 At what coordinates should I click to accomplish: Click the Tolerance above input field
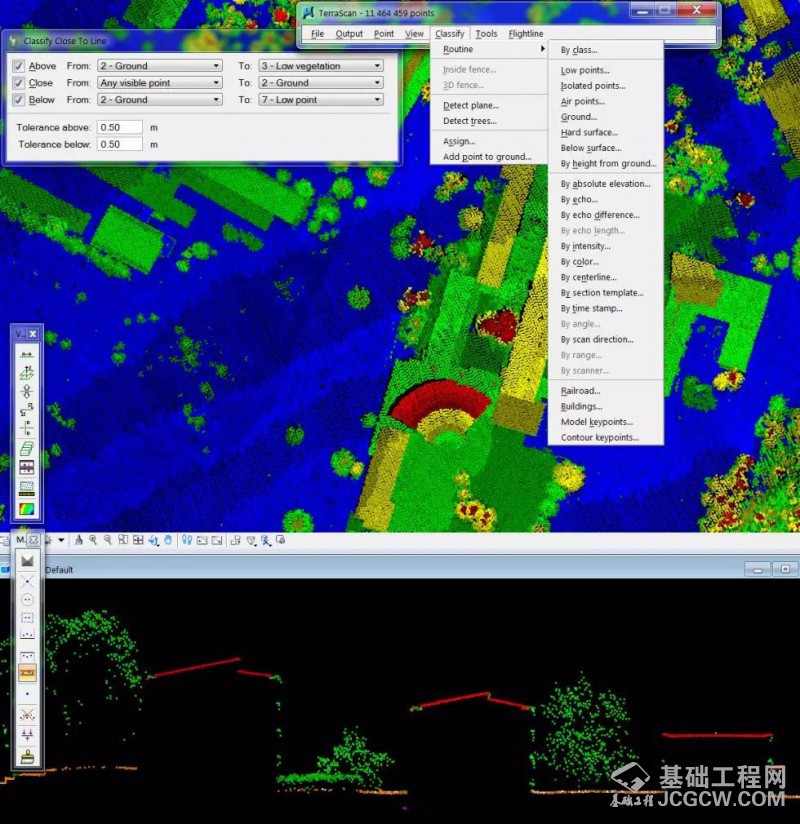point(120,128)
